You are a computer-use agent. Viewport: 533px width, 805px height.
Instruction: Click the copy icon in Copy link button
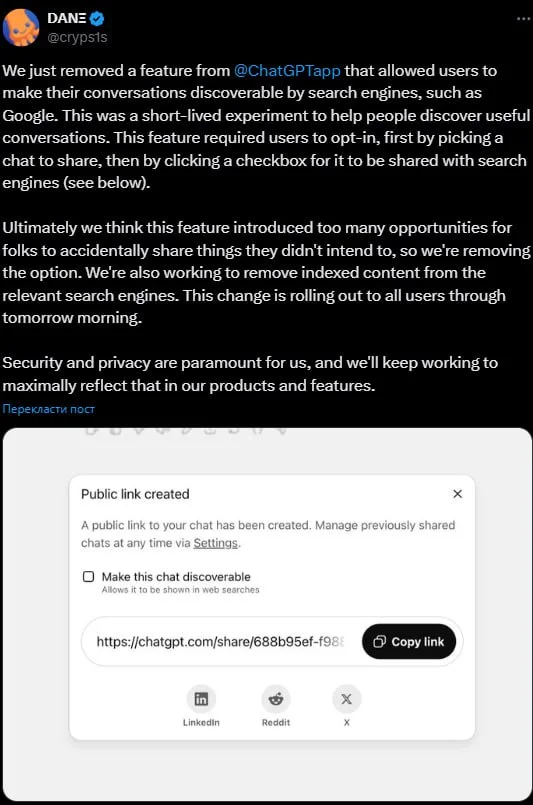coord(379,642)
